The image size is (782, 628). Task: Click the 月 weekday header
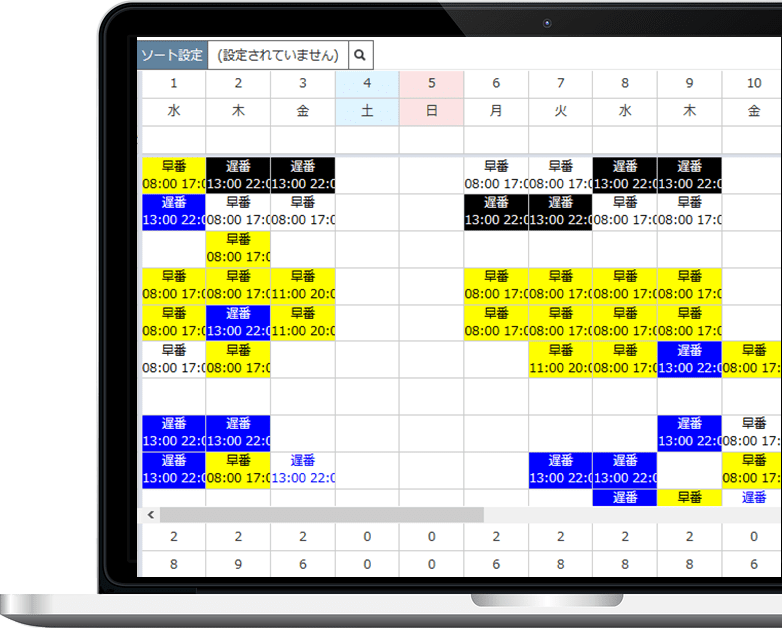tap(496, 111)
